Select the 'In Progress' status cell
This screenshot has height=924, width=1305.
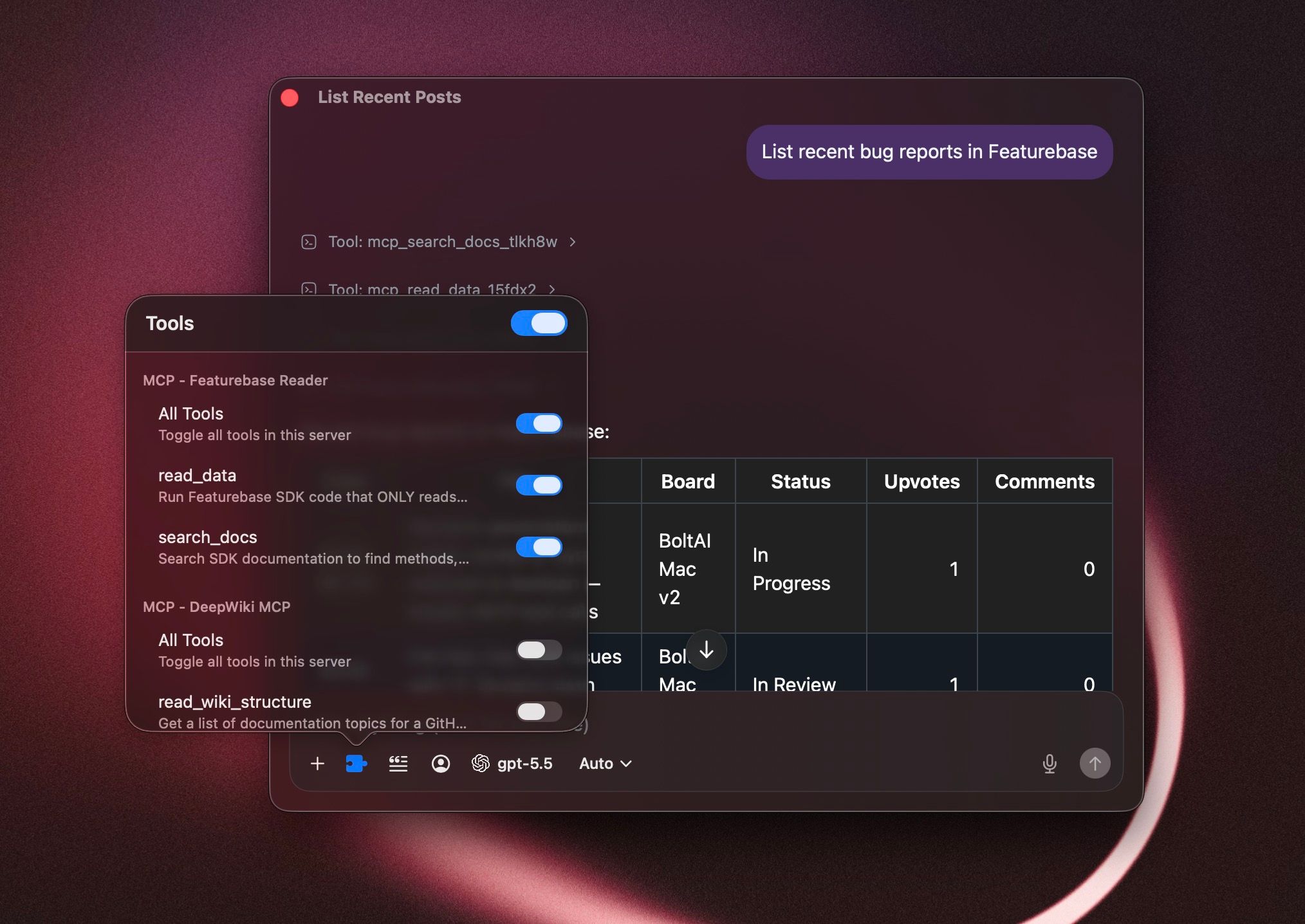(801, 569)
